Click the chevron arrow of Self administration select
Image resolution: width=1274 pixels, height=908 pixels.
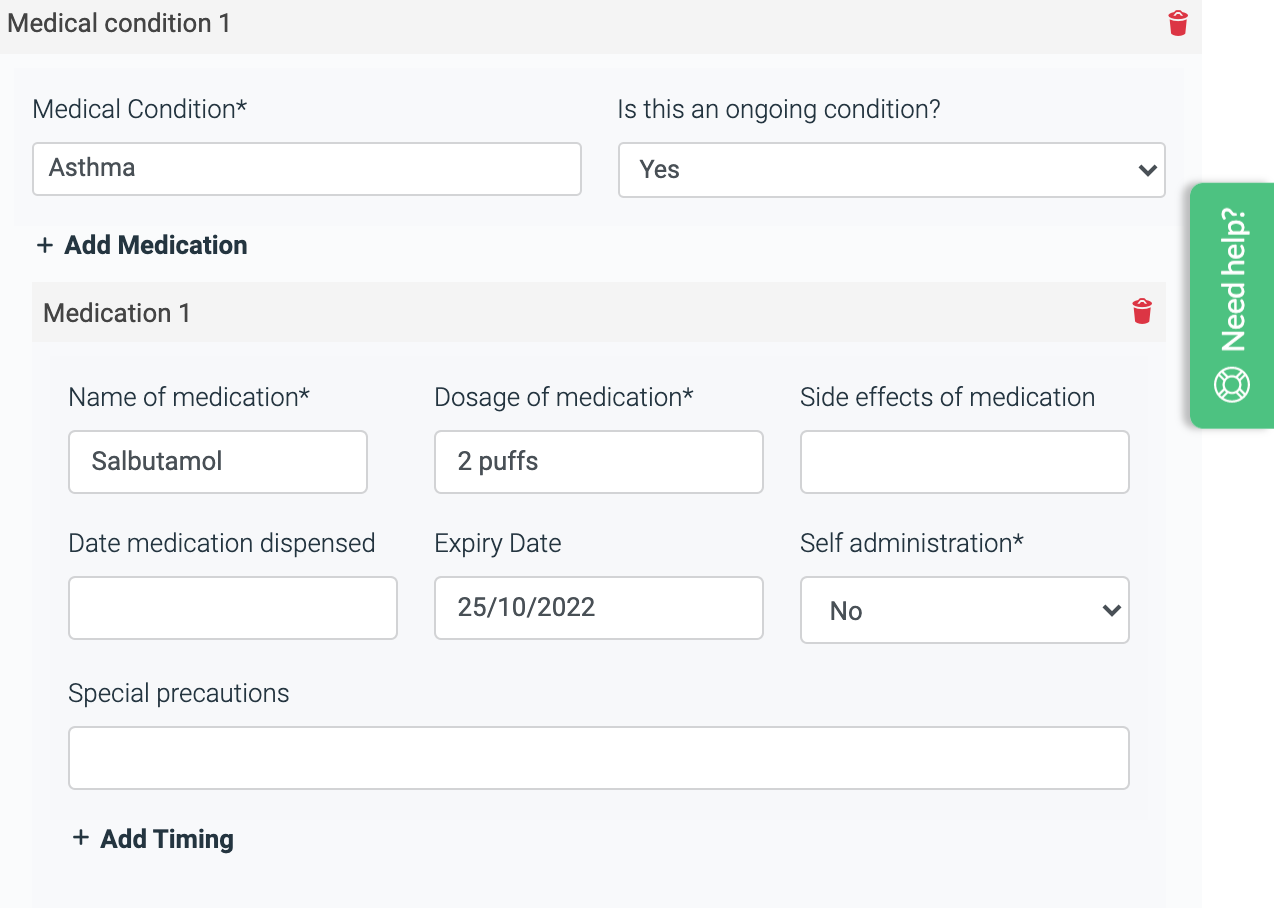[1111, 610]
